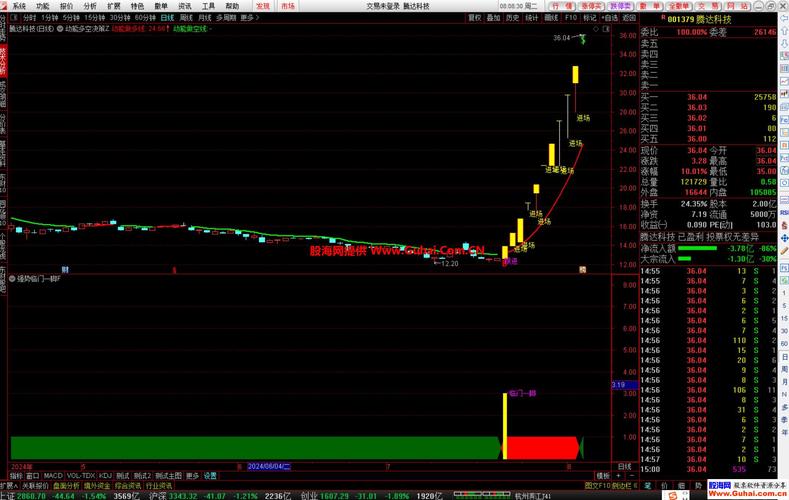Click the 2024/06/04 date marker on timeline
This screenshot has height=500, width=789.
(x=270, y=466)
